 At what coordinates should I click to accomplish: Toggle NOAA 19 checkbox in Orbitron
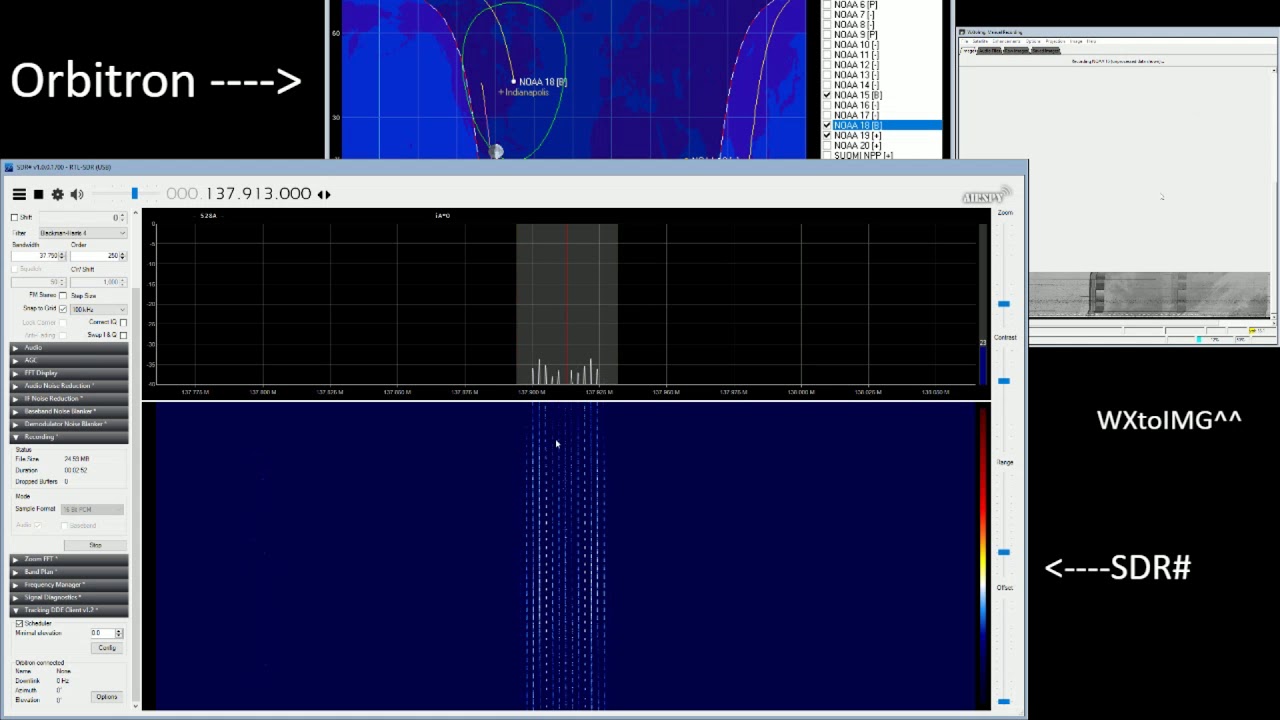(x=827, y=135)
